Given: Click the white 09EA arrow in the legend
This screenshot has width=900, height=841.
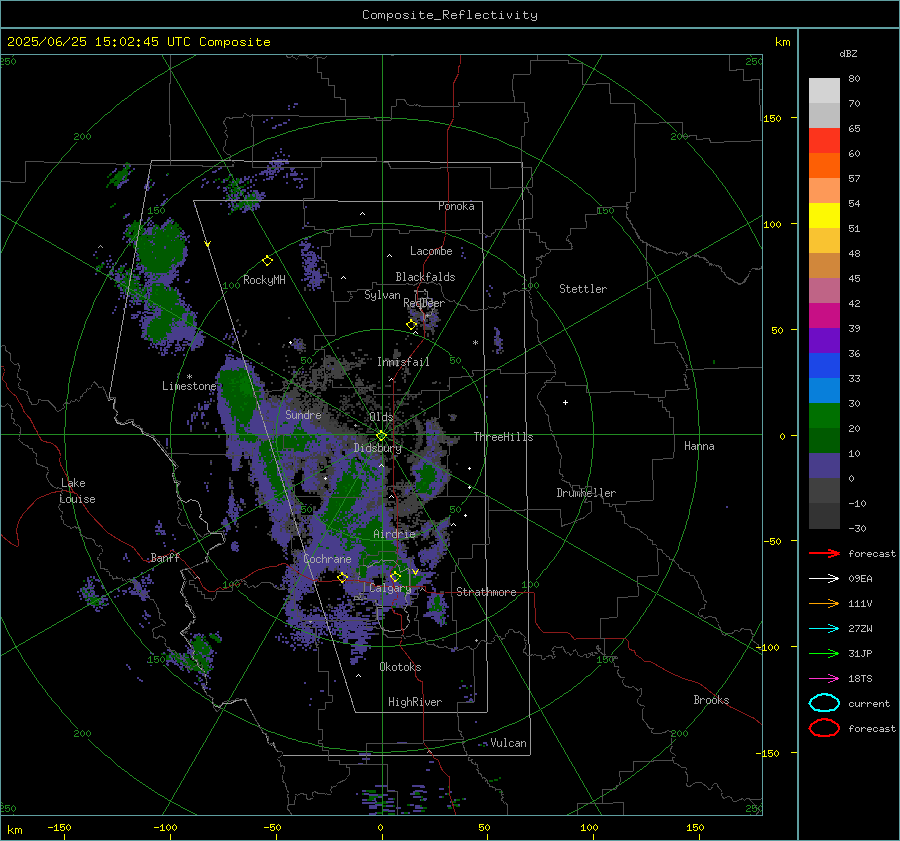Looking at the screenshot, I should pos(824,579).
